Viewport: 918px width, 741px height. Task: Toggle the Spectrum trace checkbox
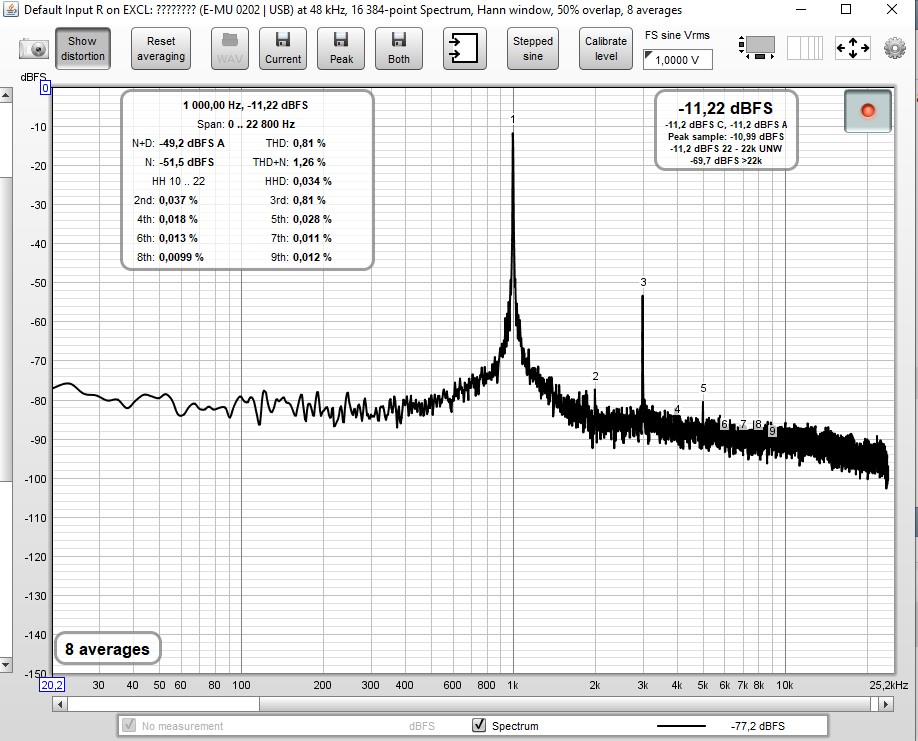click(x=479, y=725)
